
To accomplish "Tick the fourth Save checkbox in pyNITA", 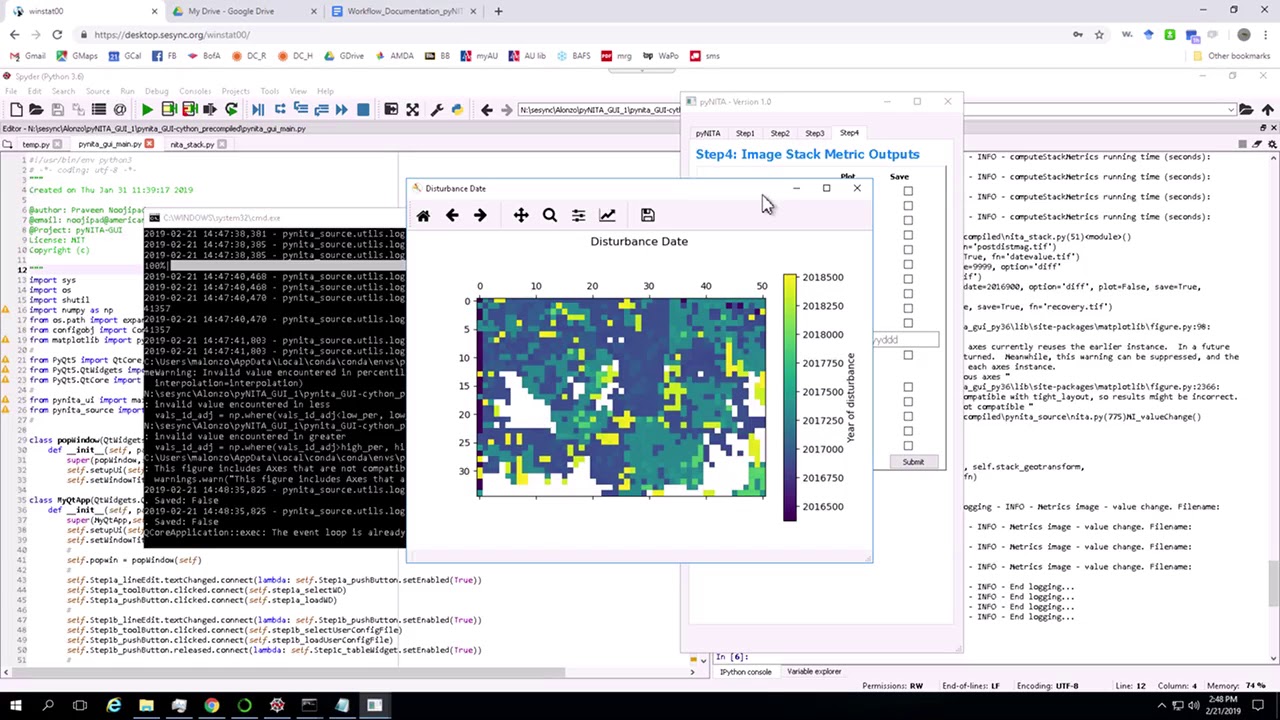I will click(x=908, y=235).
